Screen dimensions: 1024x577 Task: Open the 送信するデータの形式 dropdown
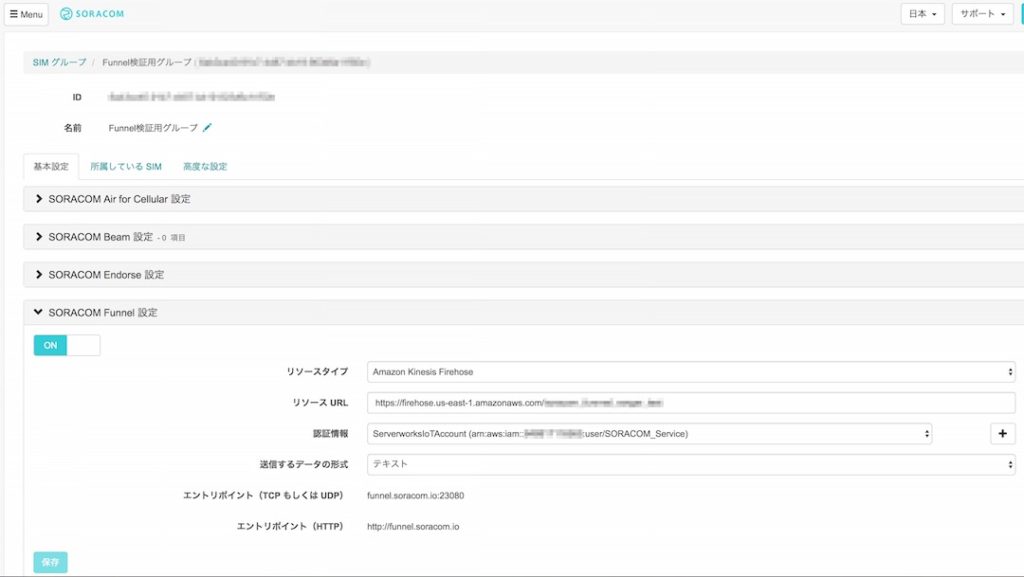click(691, 464)
